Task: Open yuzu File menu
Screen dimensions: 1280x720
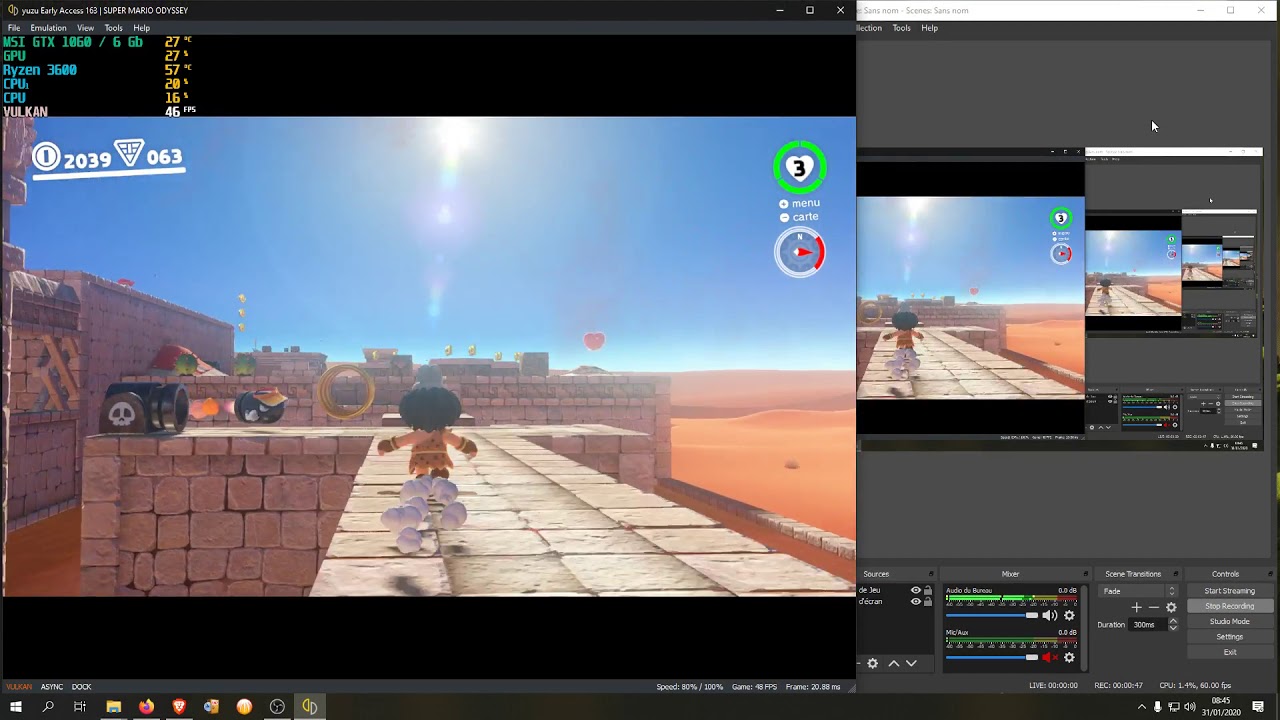Action: (x=14, y=28)
